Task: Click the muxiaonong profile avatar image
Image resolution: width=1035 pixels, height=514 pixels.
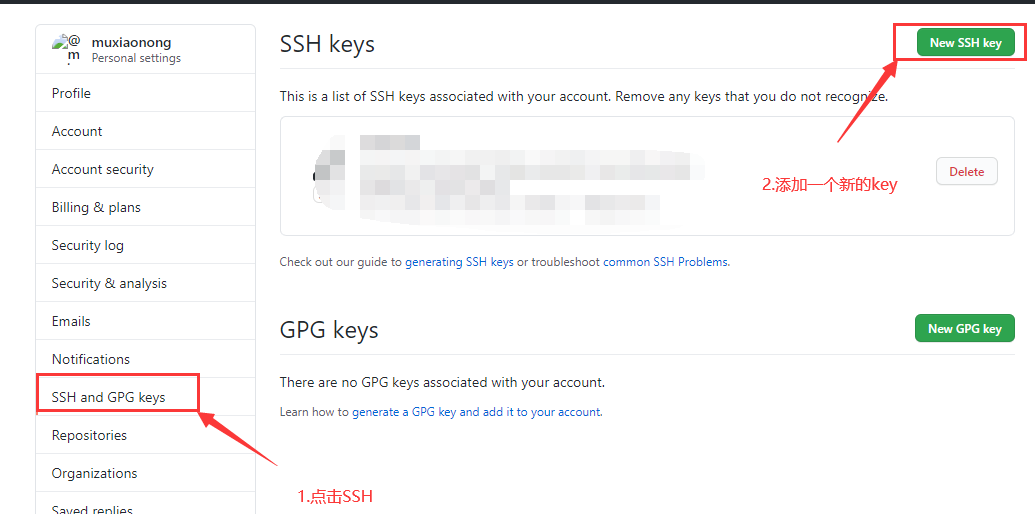Action: (x=67, y=49)
